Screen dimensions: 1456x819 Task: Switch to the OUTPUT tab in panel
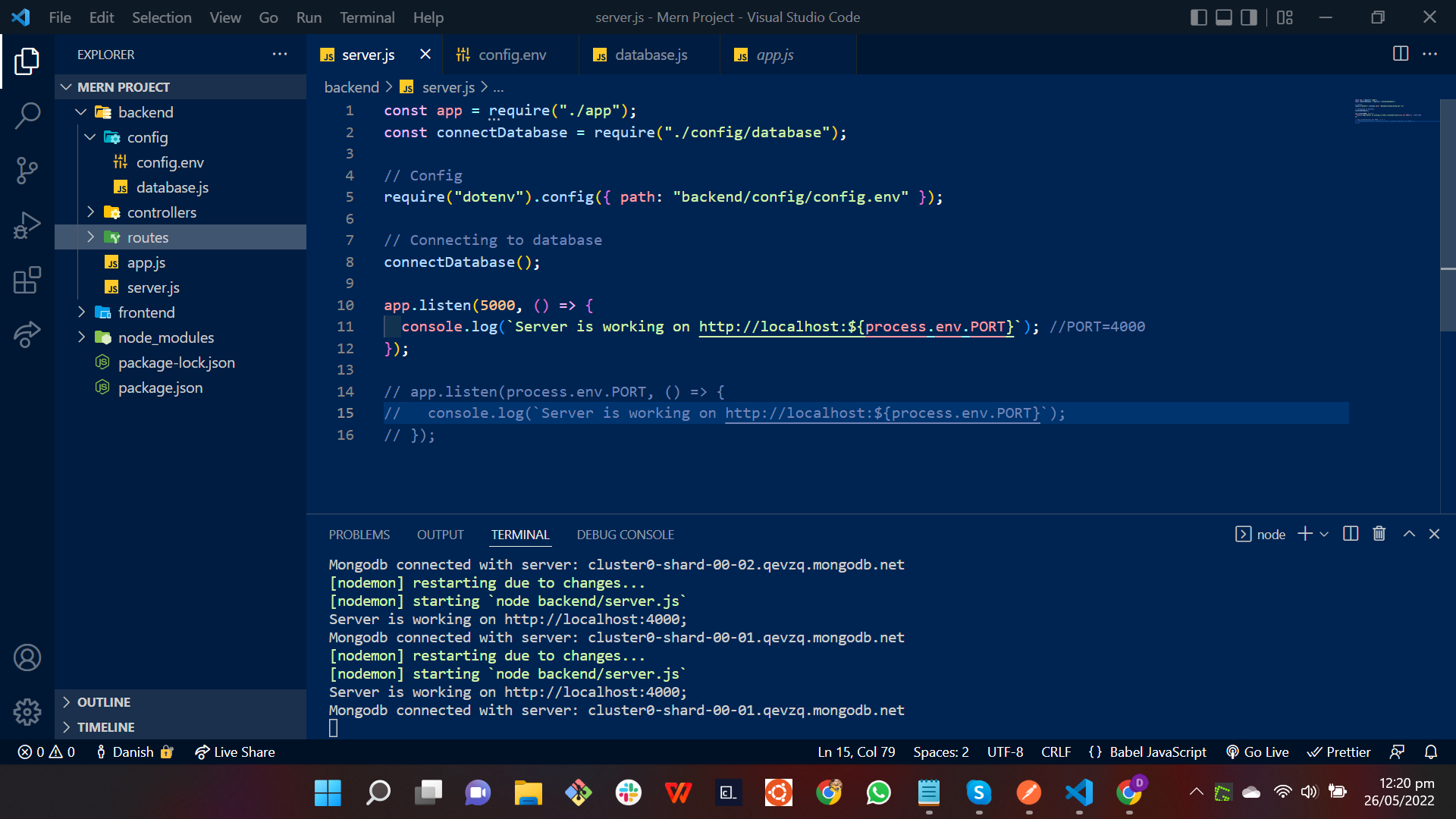click(x=440, y=534)
